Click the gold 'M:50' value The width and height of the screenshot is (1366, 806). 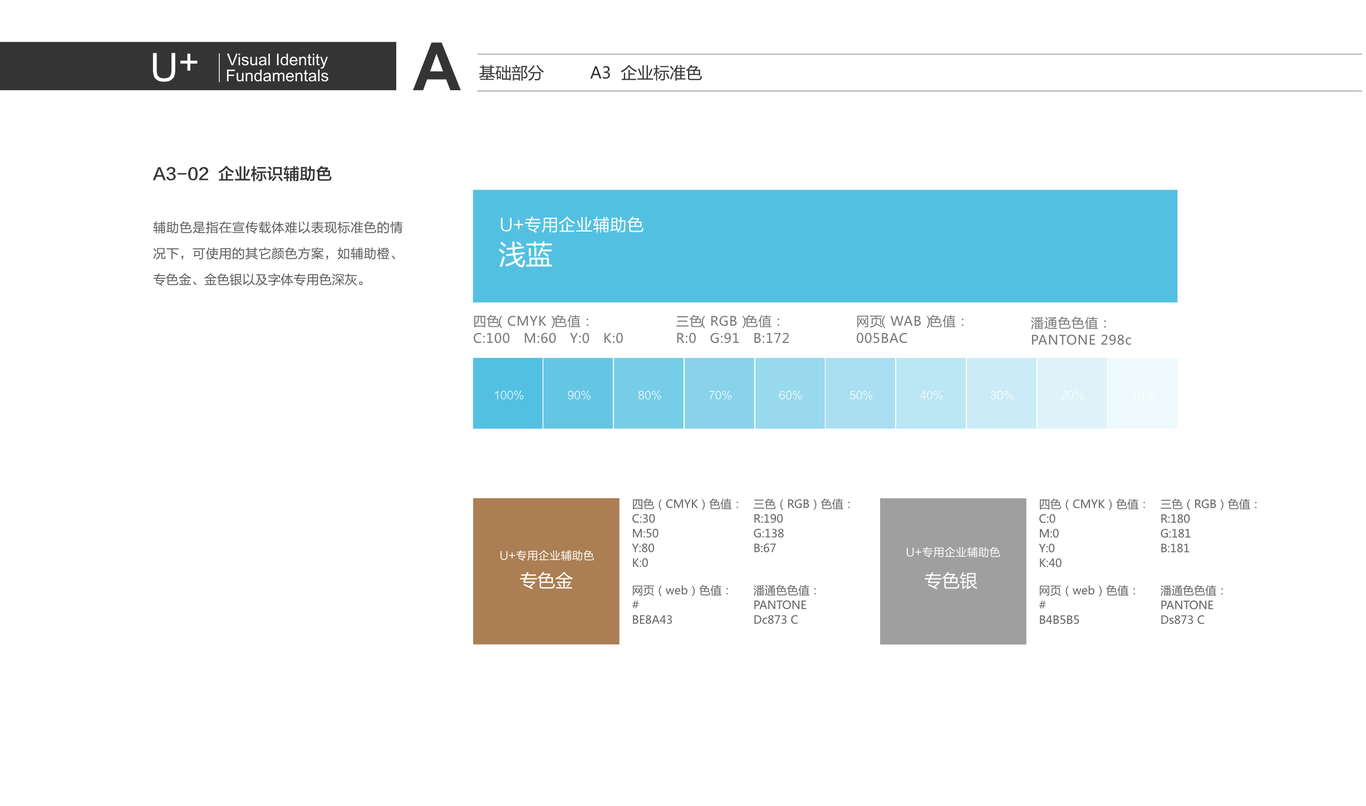pyautogui.click(x=645, y=534)
